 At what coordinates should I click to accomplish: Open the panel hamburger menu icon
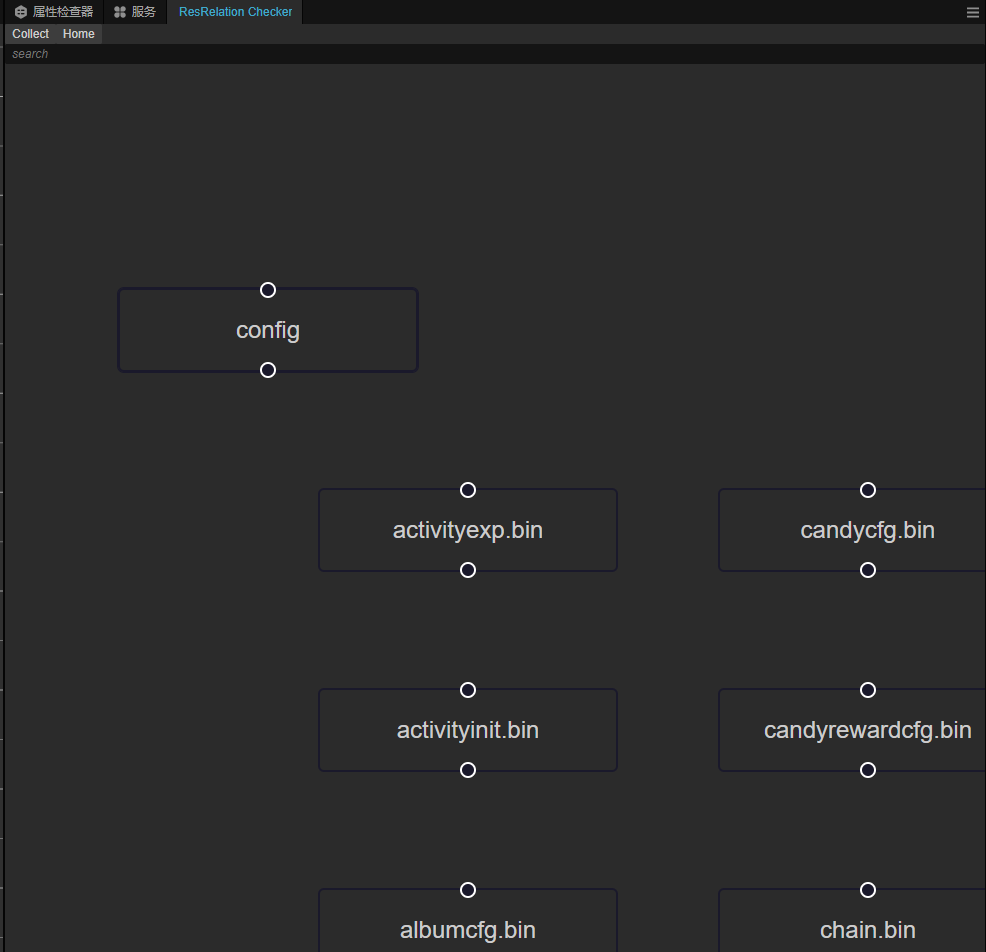pos(973,13)
